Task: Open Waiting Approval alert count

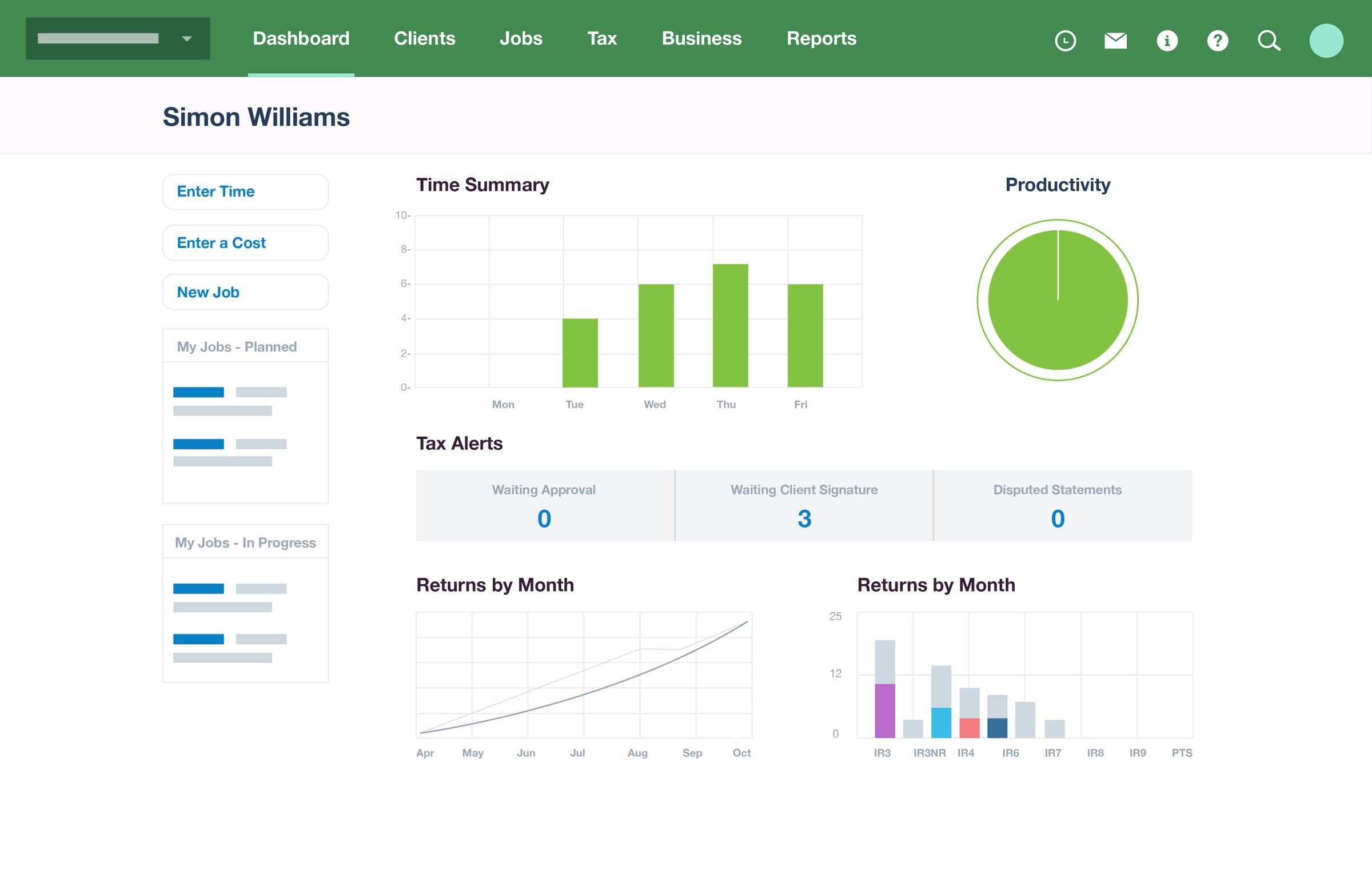Action: click(544, 518)
